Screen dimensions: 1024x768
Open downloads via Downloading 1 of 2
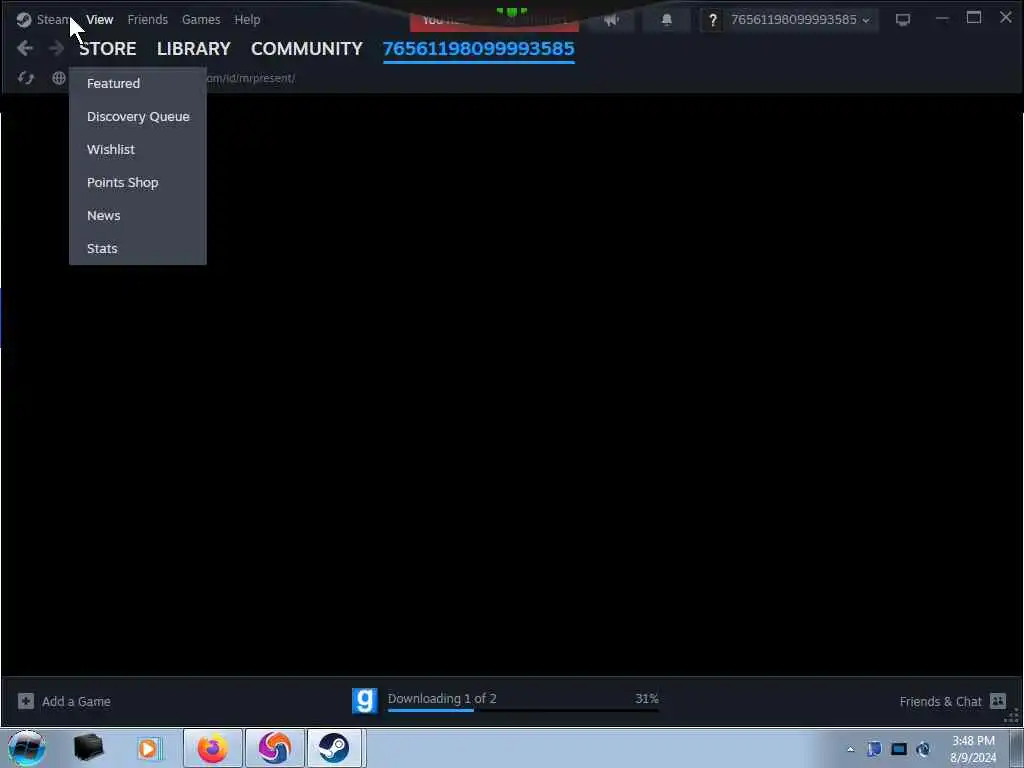click(442, 699)
